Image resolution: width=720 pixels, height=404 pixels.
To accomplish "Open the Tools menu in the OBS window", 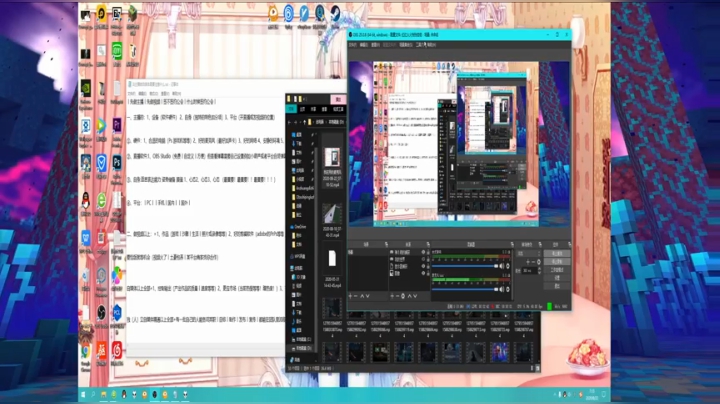I will (419, 45).
